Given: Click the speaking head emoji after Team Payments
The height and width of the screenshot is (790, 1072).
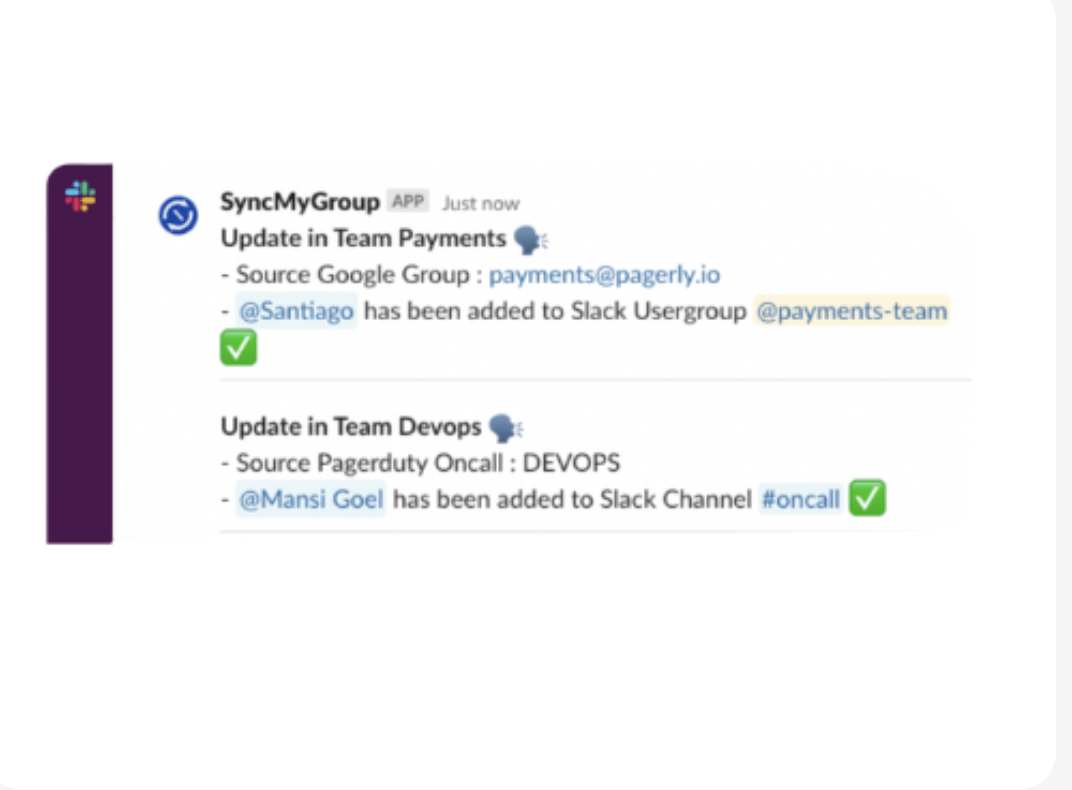Looking at the screenshot, I should [531, 240].
